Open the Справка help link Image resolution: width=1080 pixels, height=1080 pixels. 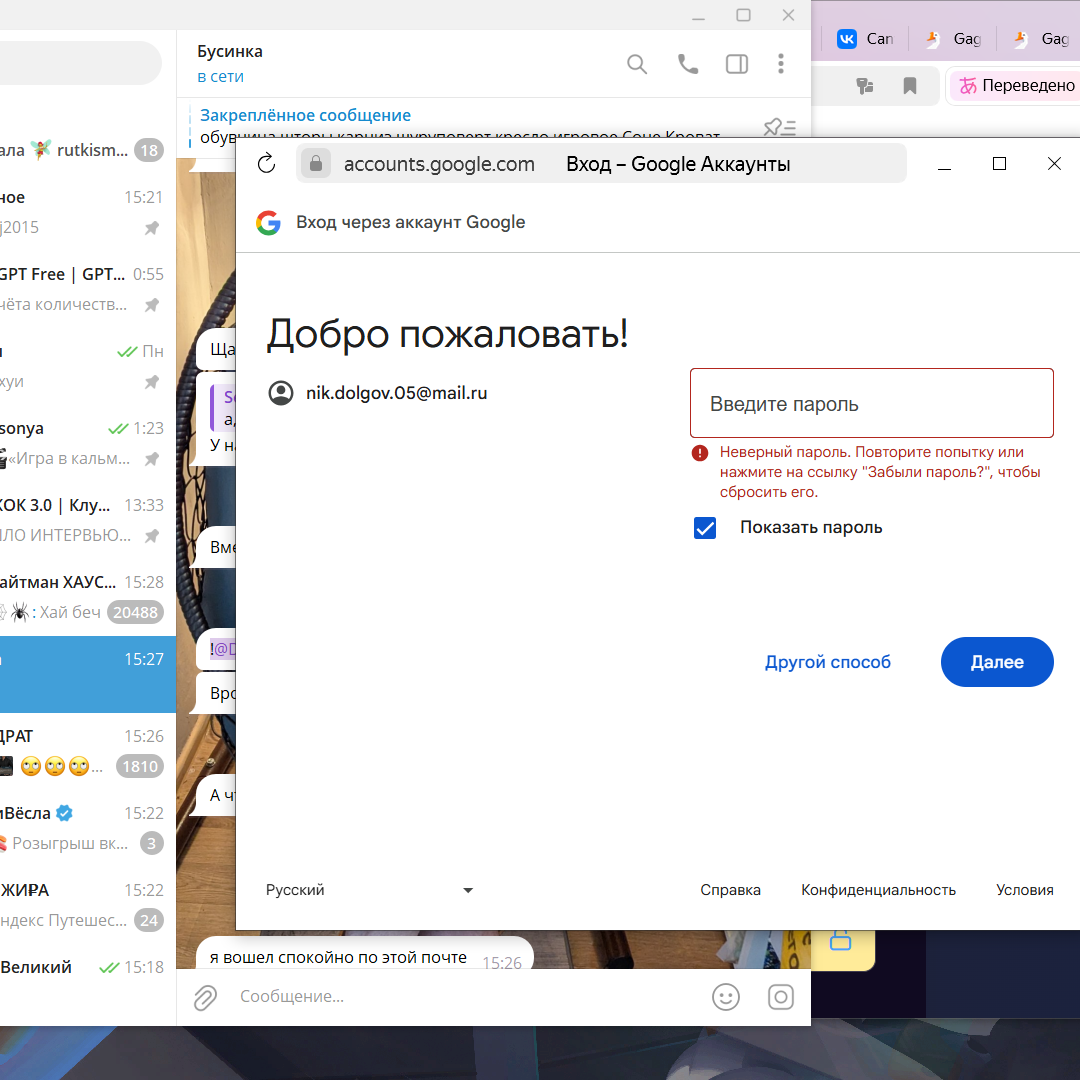tap(730, 890)
